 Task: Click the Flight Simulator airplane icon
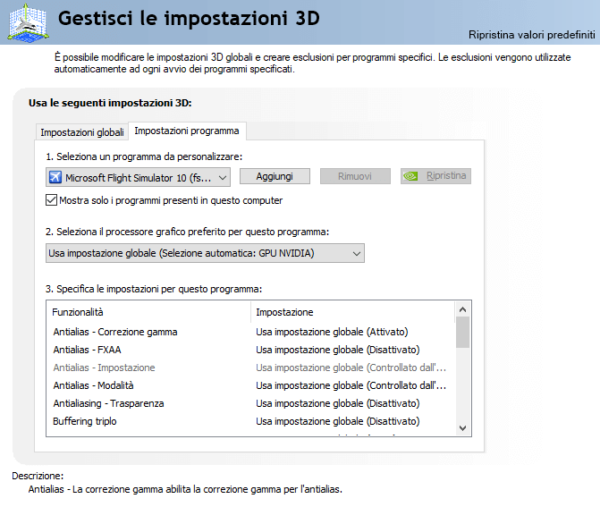click(55, 177)
